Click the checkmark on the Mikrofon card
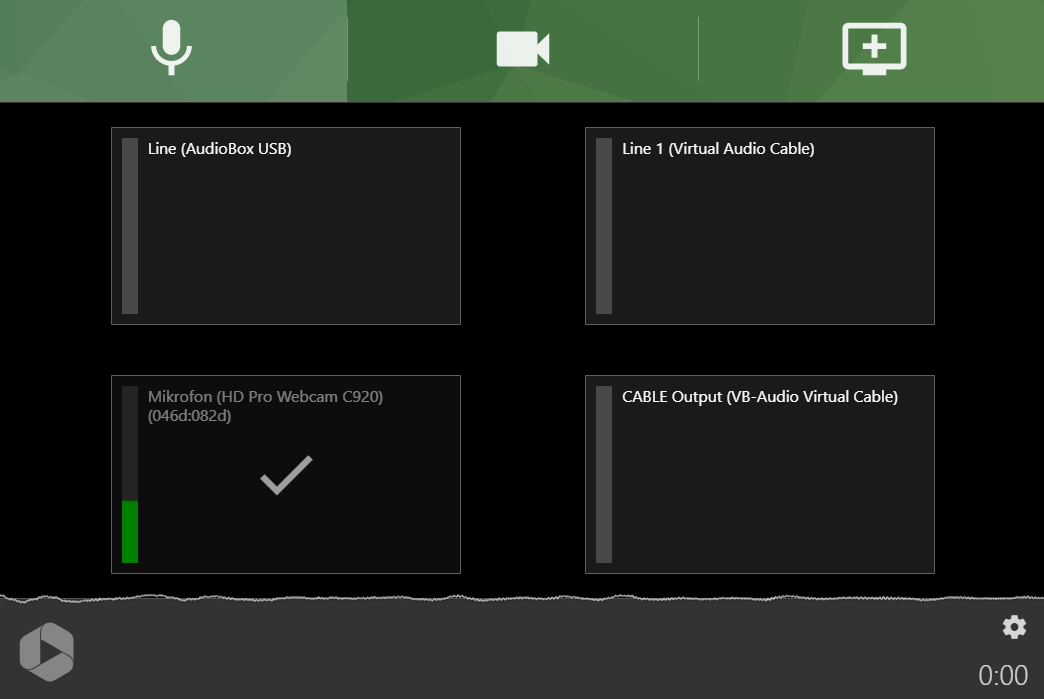The image size is (1044, 699). click(286, 475)
